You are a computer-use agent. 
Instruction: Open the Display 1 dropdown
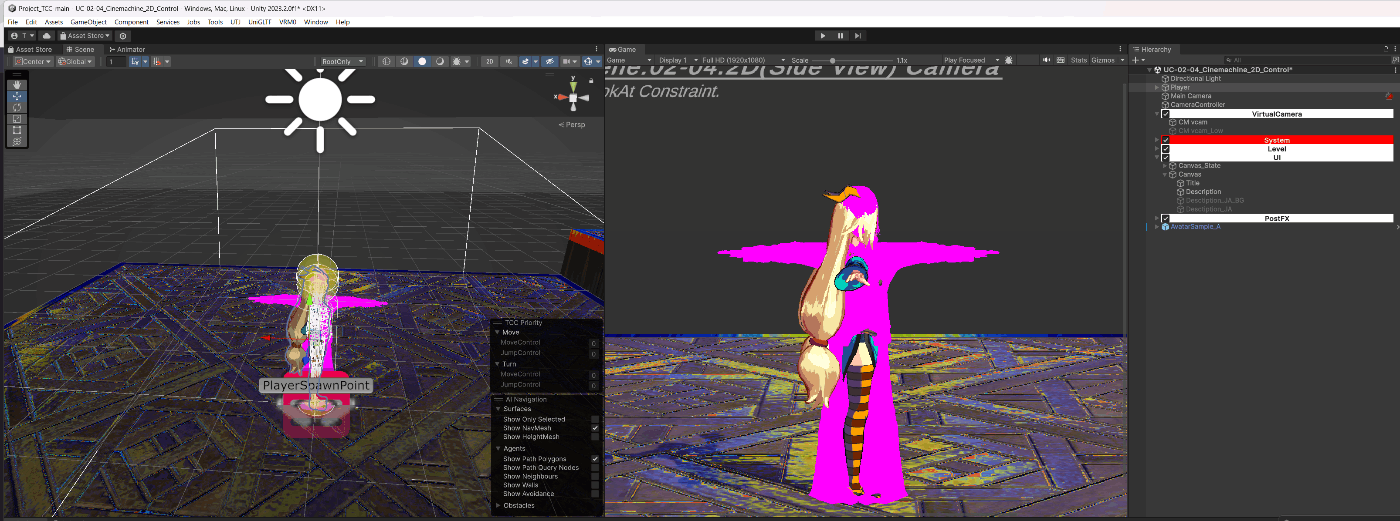click(x=676, y=60)
